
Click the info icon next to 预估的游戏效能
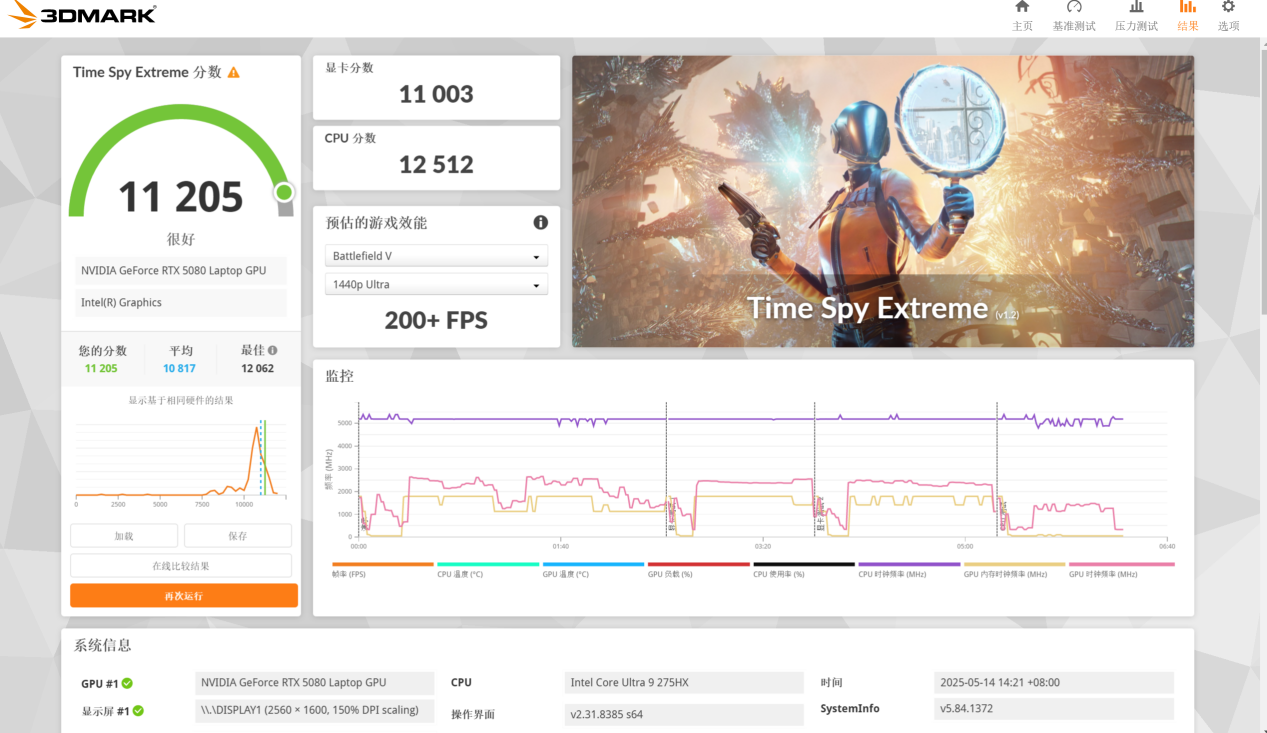(540, 222)
